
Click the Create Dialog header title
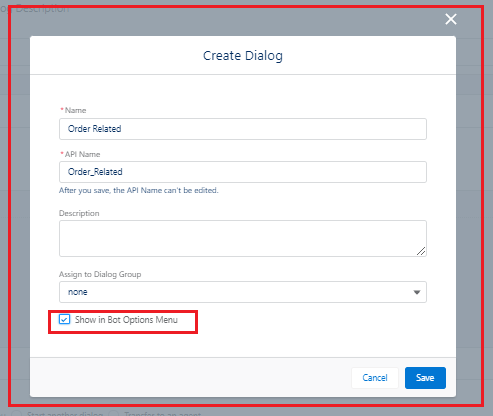pyautogui.click(x=243, y=56)
